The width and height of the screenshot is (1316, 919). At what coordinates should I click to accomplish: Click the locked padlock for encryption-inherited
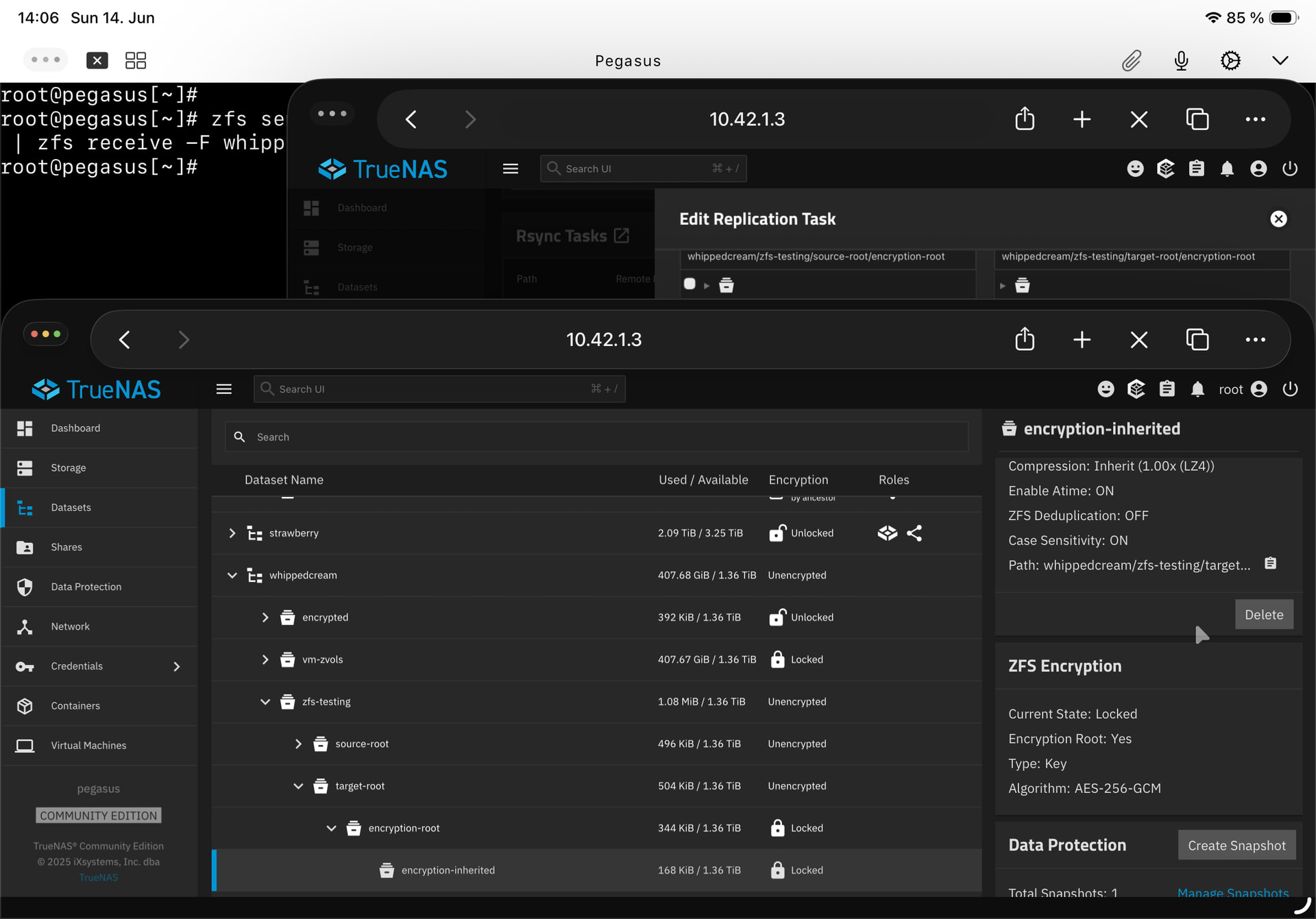(777, 870)
